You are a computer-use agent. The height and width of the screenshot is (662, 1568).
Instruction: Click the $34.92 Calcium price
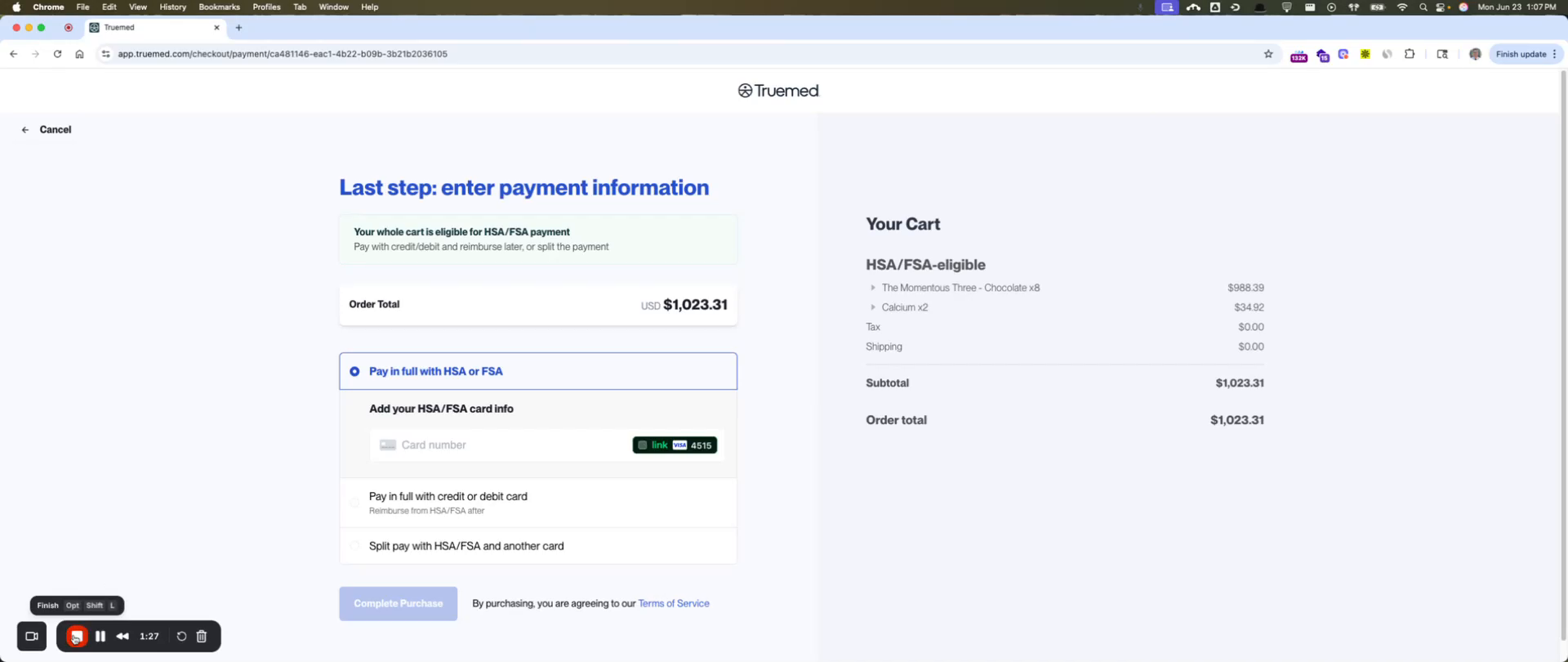[1249, 307]
